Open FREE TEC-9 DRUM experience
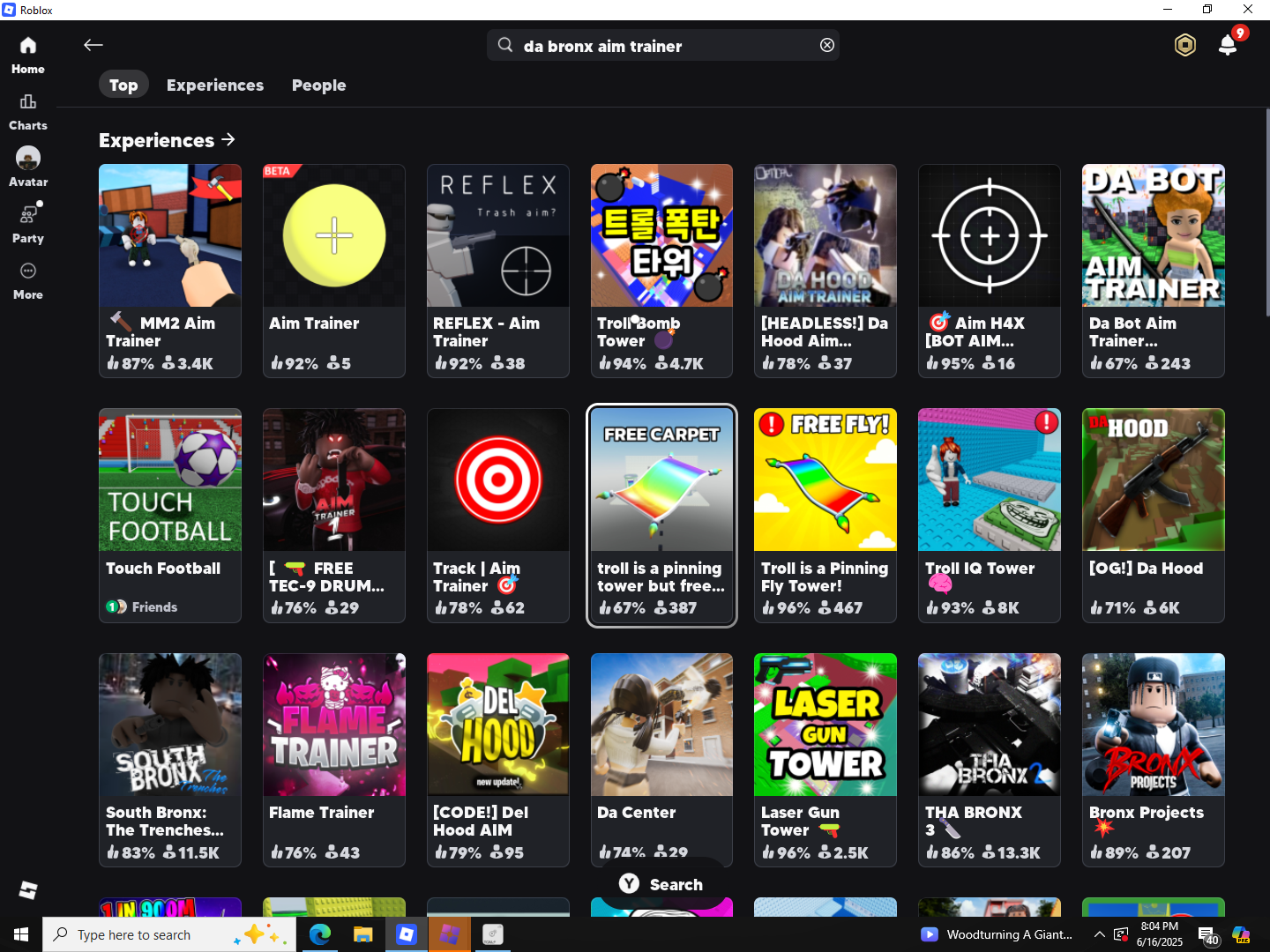Viewport: 1270px width, 952px height. [334, 516]
